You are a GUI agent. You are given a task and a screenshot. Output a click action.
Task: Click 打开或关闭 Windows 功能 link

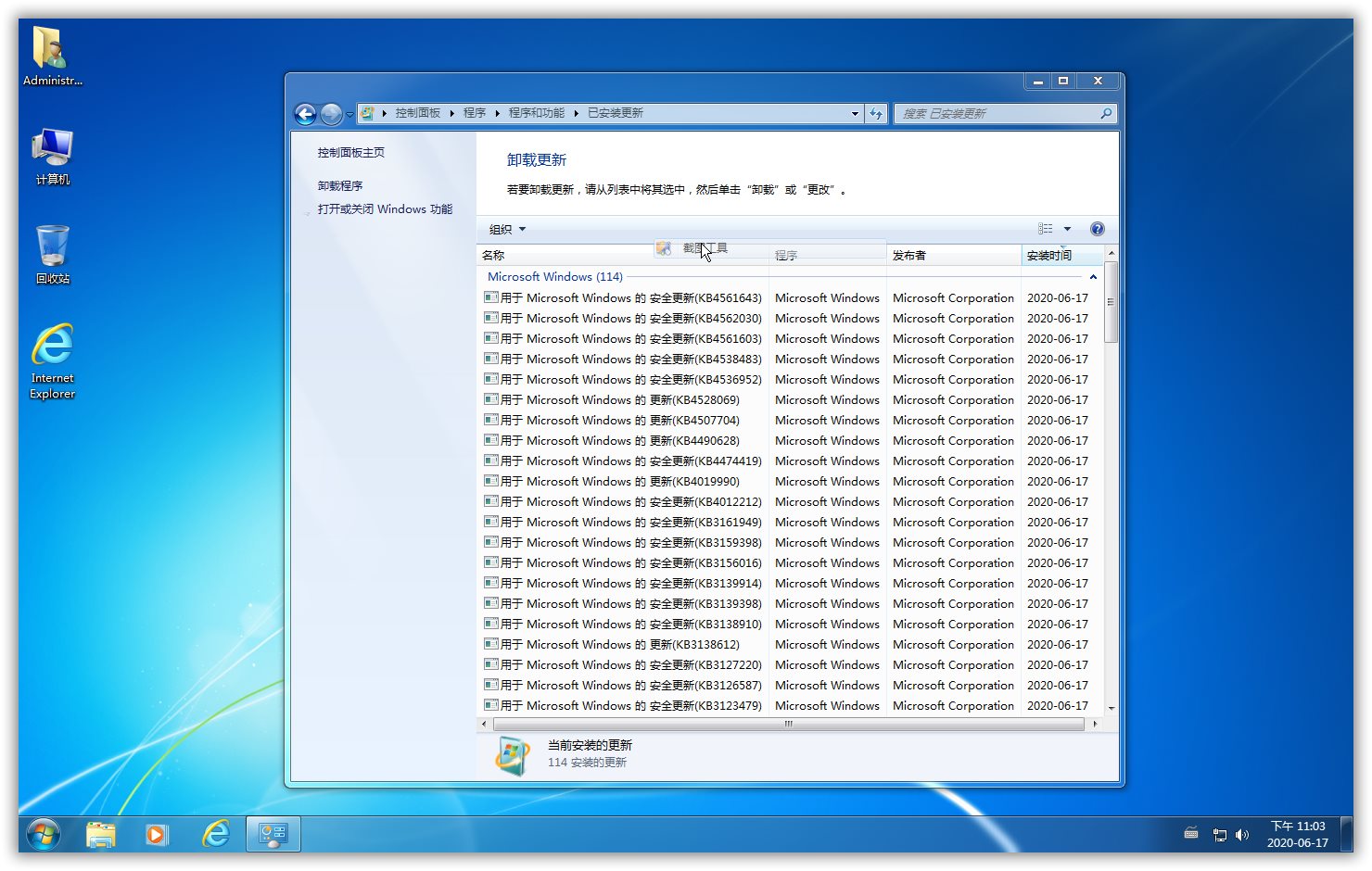[385, 209]
